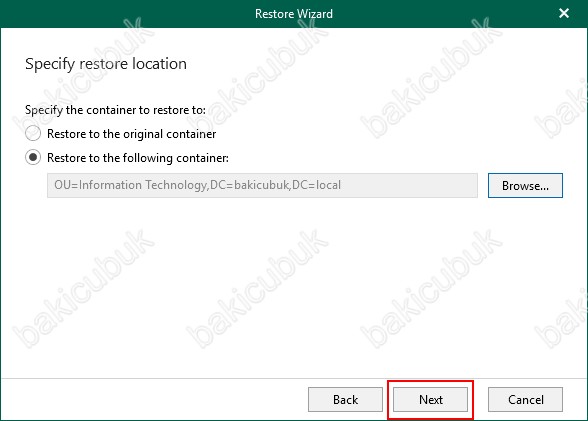Click the 'Specify the container to restore to:' label
Image resolution: width=588 pixels, height=421 pixels.
tap(115, 110)
